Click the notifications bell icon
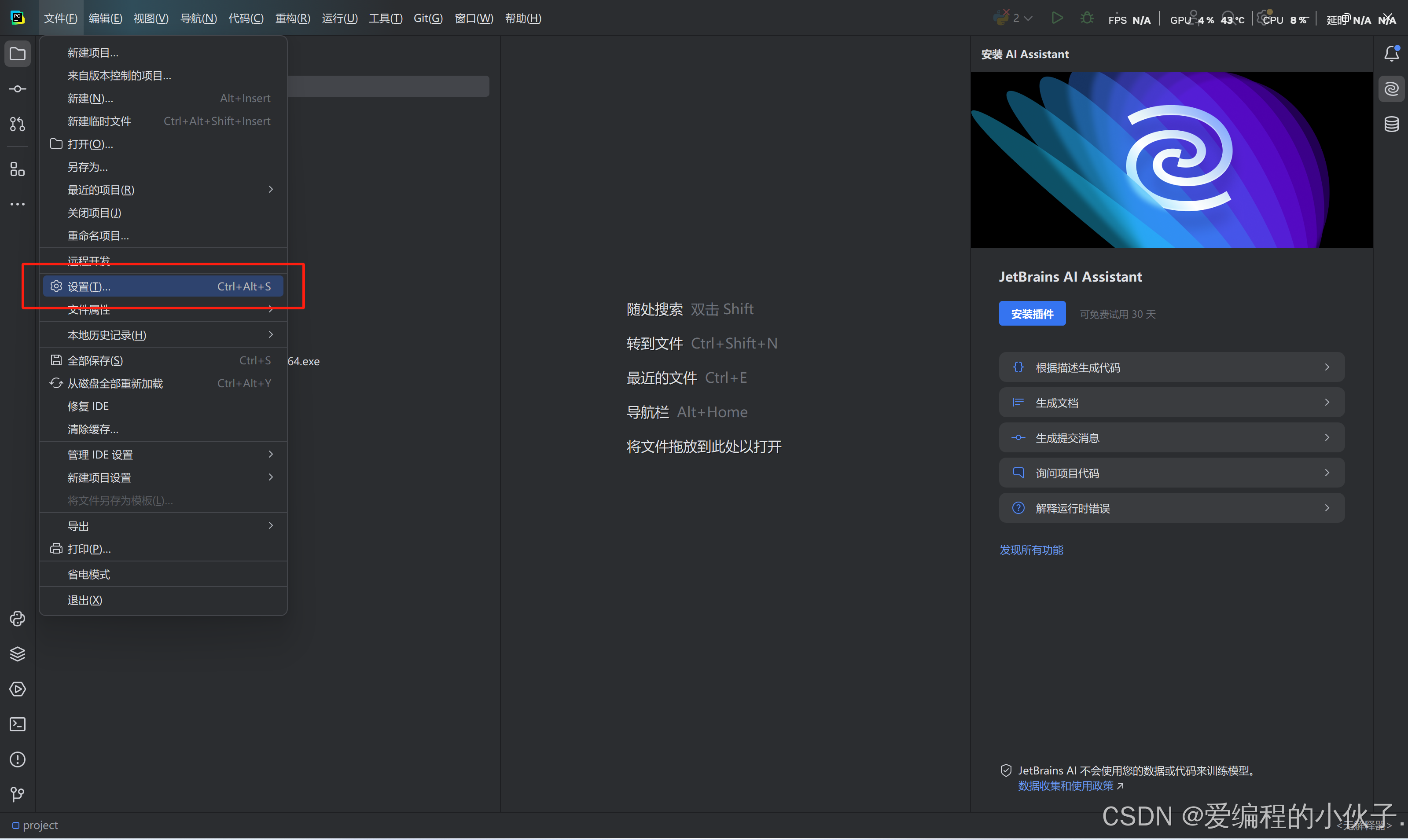Screen dimensions: 1408x840 click(x=1391, y=54)
